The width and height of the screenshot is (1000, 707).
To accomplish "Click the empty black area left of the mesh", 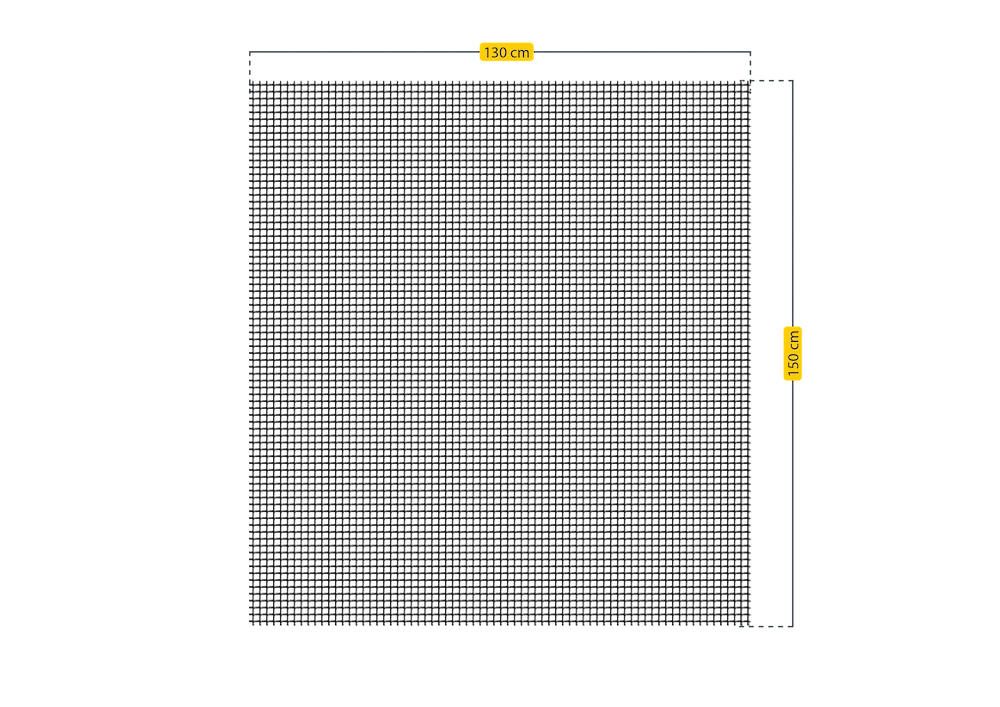I will [x=120, y=350].
